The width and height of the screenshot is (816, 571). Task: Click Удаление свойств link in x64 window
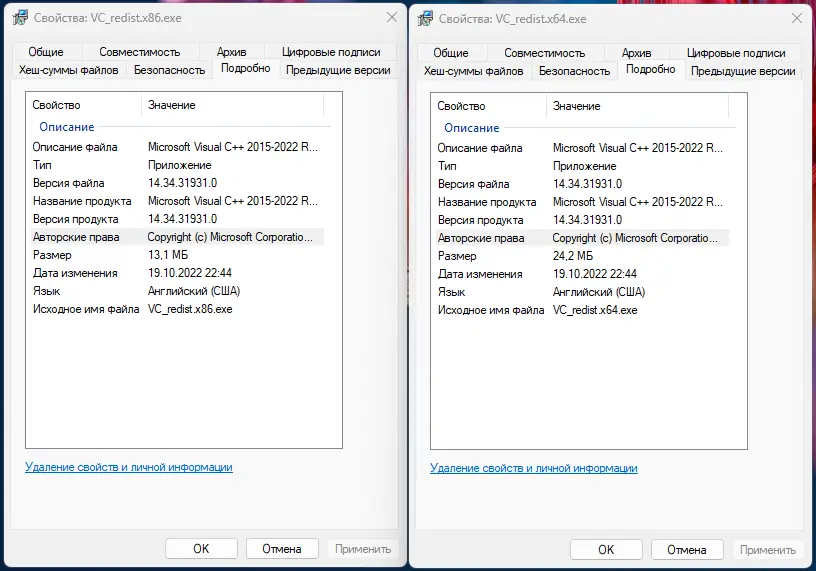(533, 468)
